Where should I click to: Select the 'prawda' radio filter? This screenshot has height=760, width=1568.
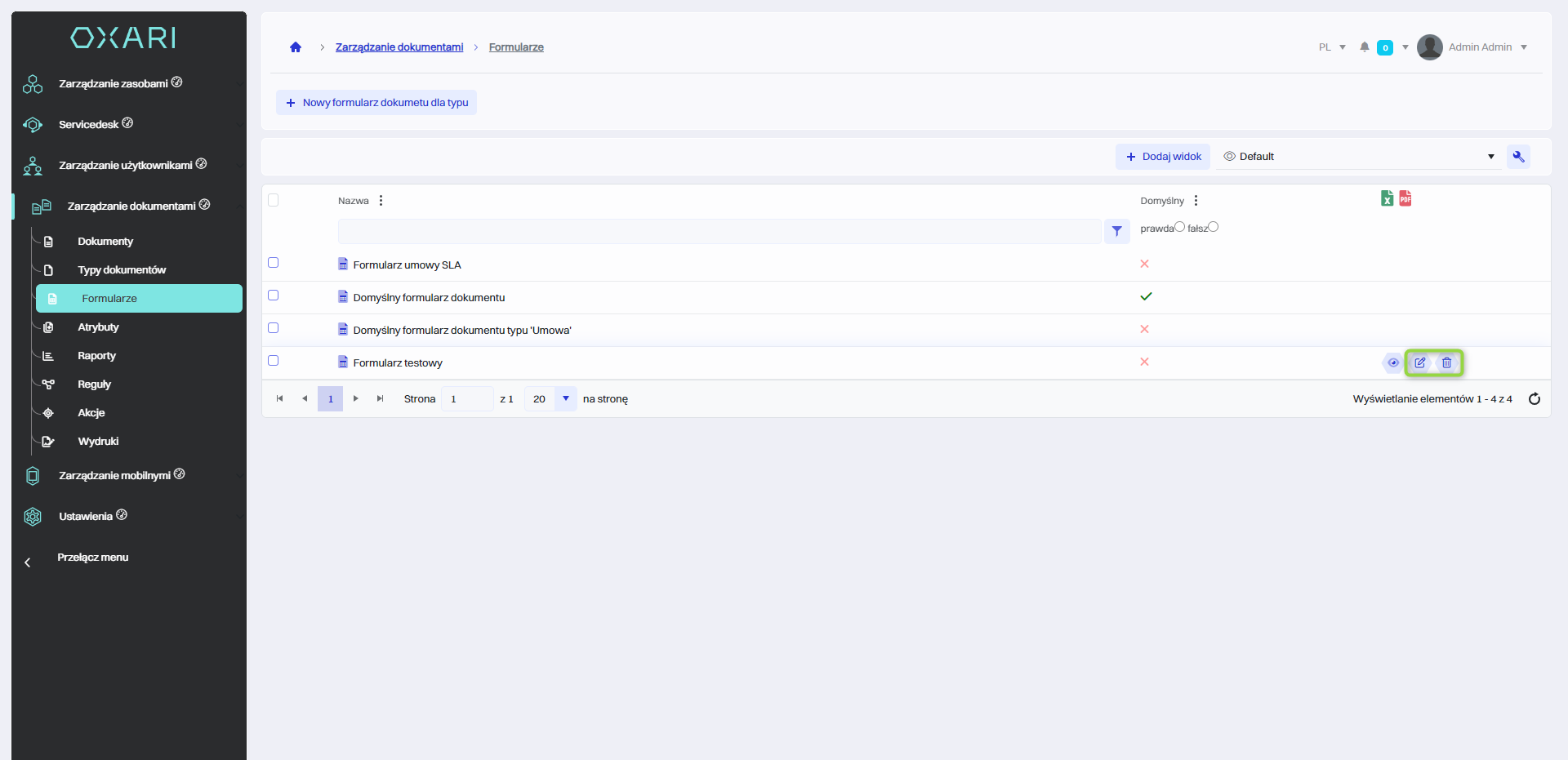(x=1179, y=227)
